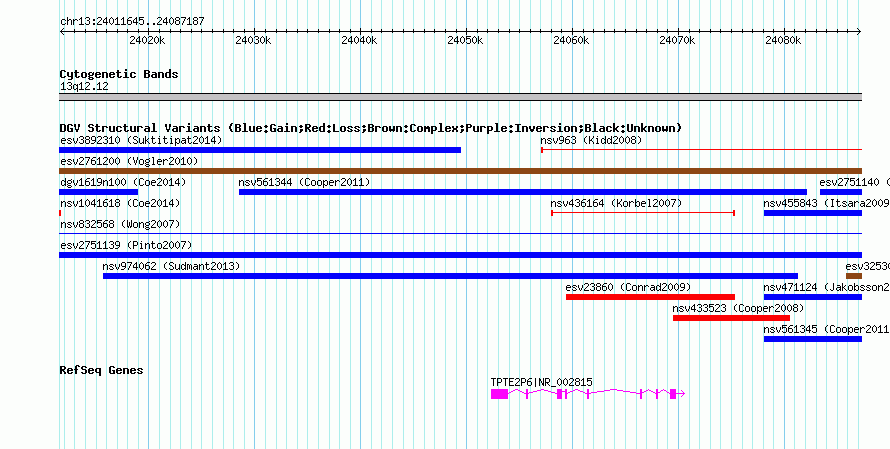Screen dimensions: 890x449
Task: Click the brown esv2761200 complex variant bar
Action: [461, 171]
